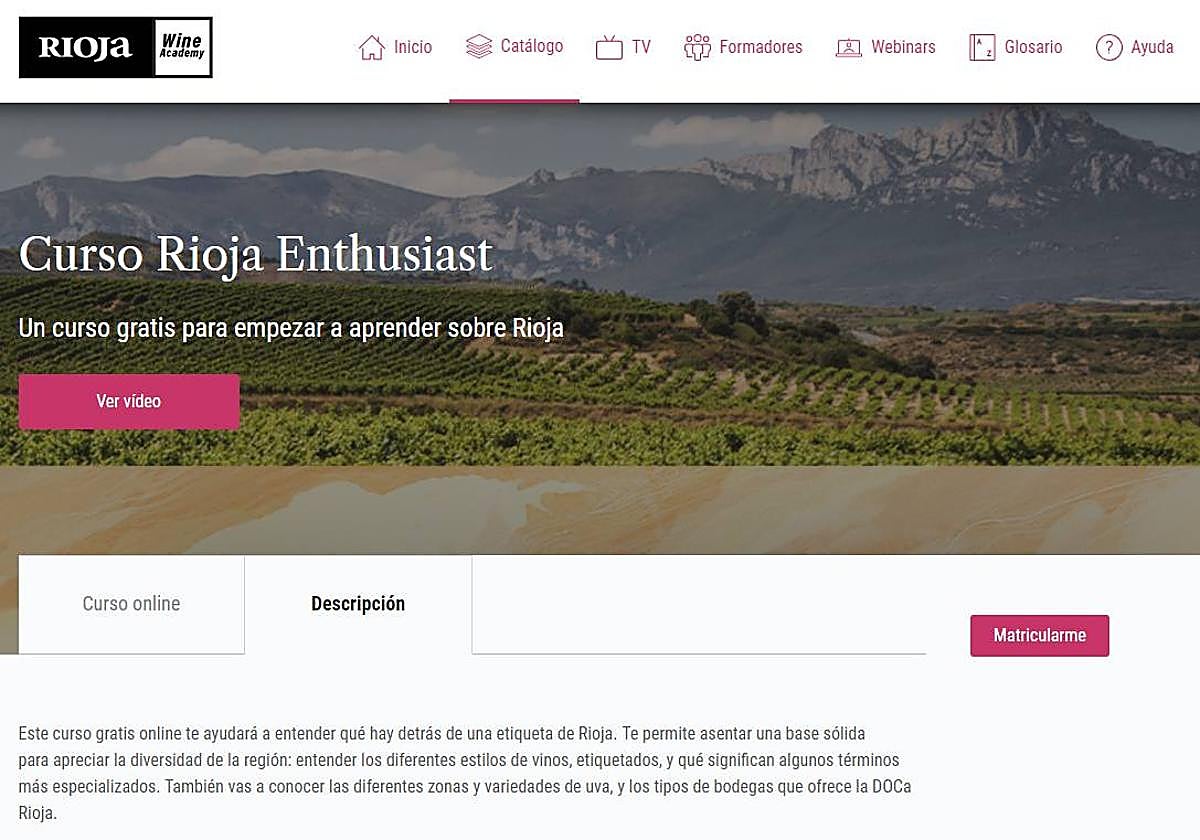Go to the TV text label

tap(641, 47)
